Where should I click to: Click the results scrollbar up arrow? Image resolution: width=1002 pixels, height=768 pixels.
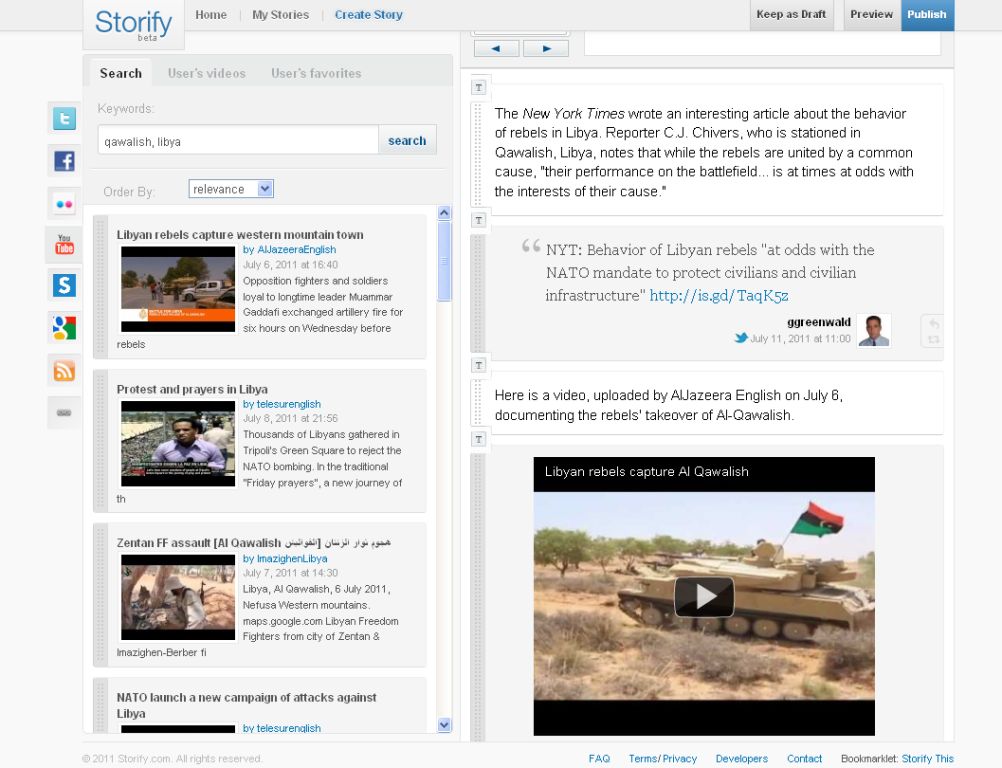444,213
